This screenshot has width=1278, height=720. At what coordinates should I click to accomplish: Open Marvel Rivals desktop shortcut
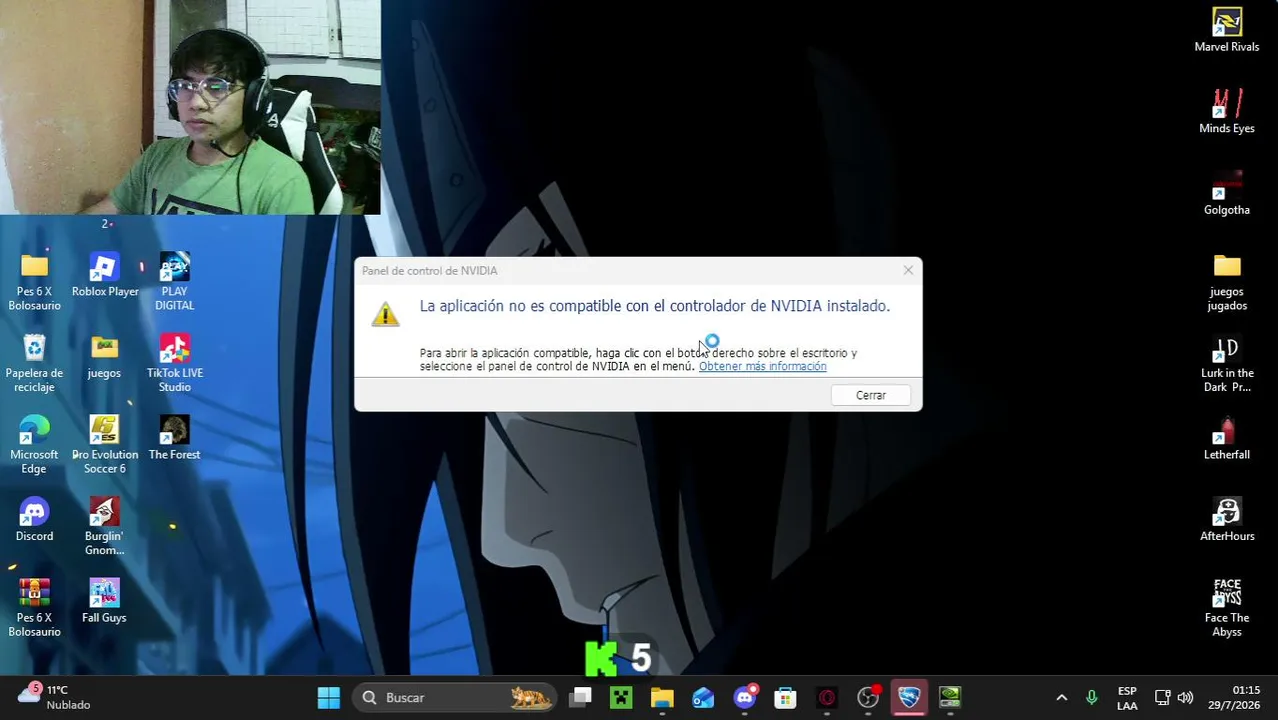[1226, 30]
